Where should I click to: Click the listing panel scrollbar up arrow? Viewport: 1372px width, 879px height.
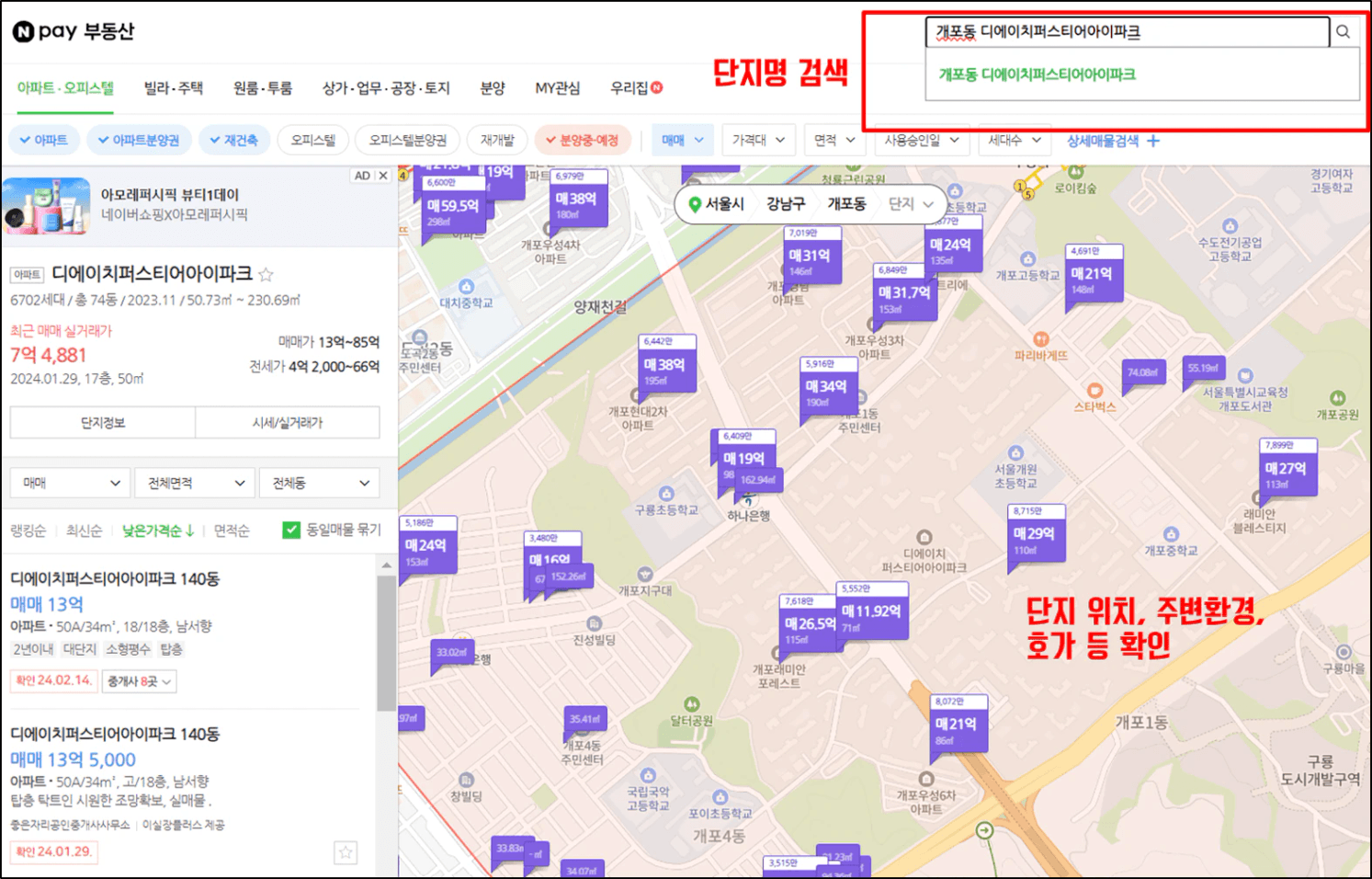point(386,565)
